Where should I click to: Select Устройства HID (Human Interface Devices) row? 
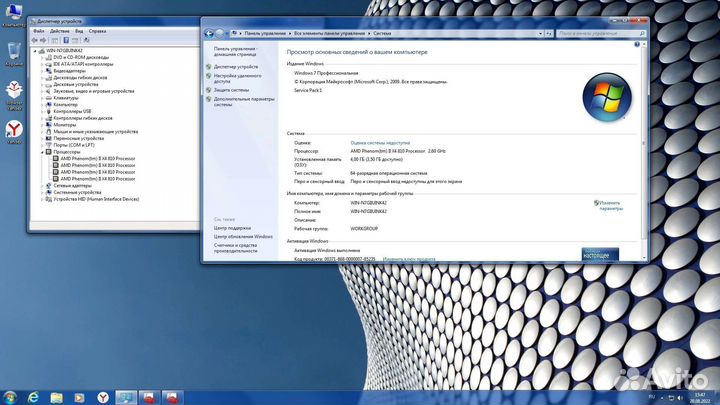point(96,199)
